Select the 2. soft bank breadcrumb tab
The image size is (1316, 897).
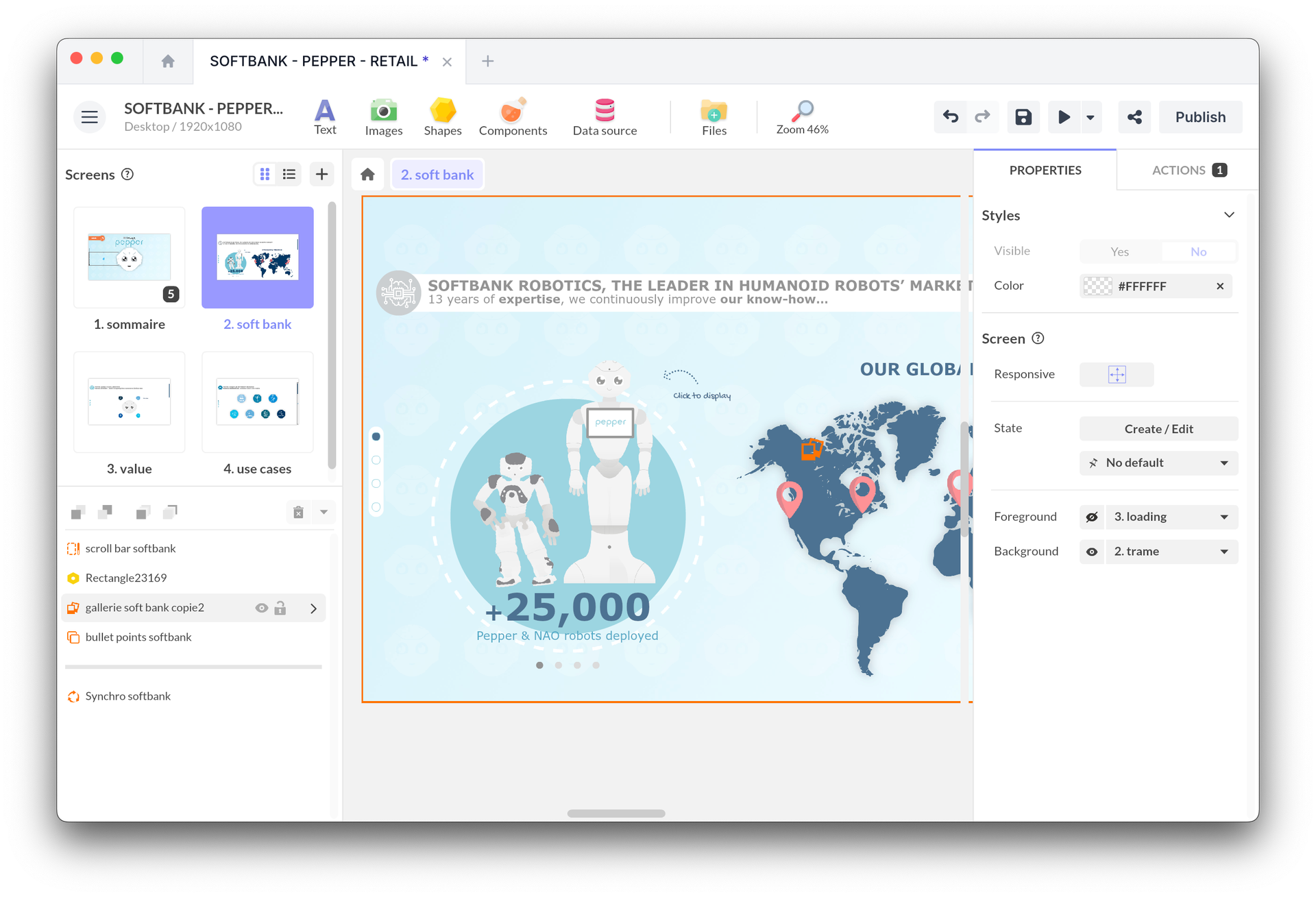(437, 174)
